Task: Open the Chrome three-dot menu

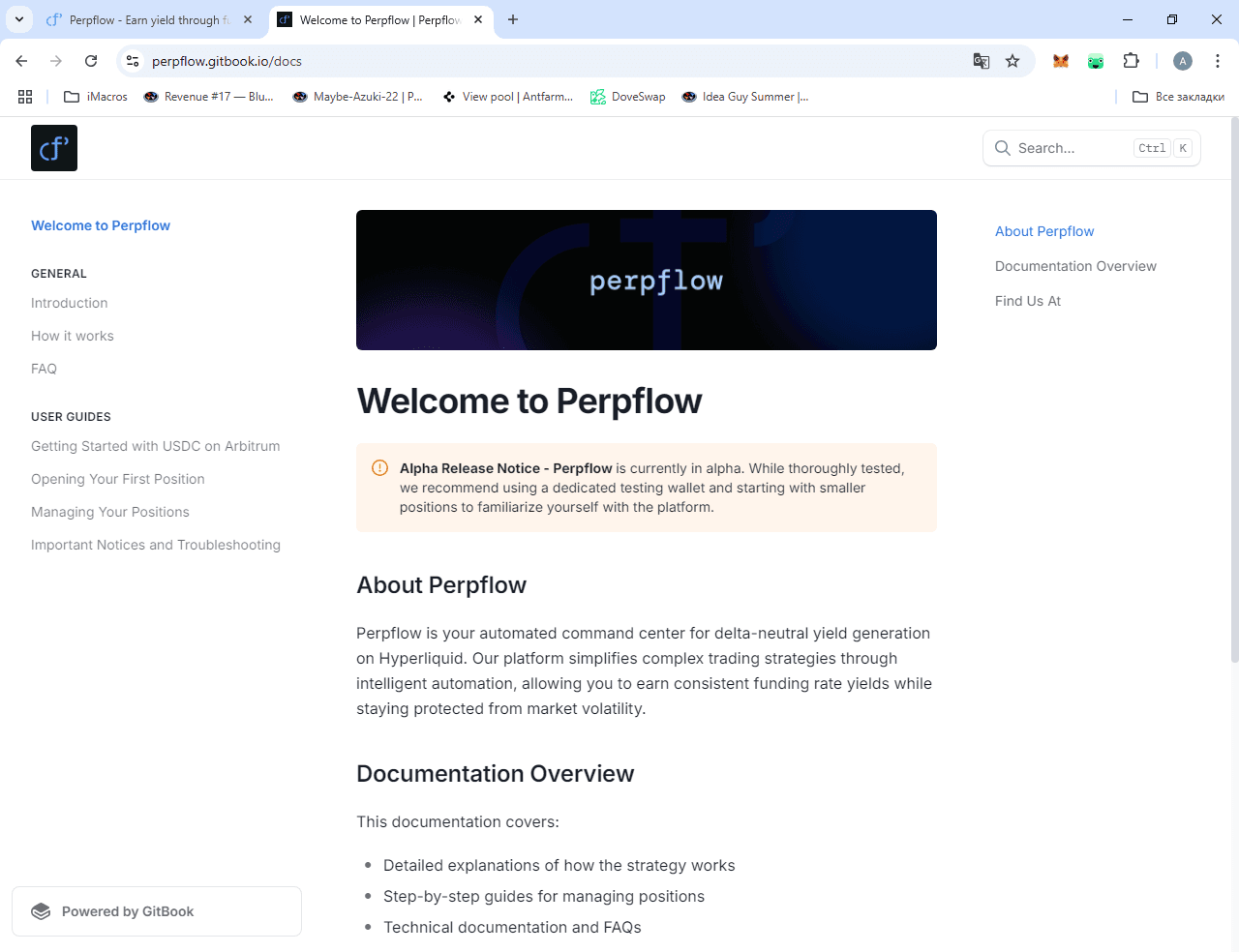Action: coord(1218,61)
